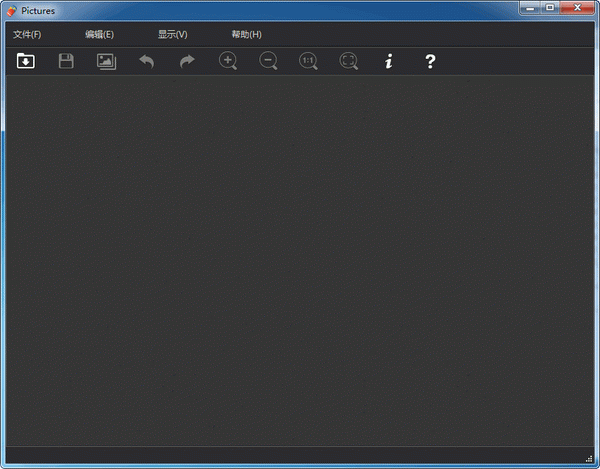Zoom in with the plus magnifier
Screen dimensions: 600x469
click(228, 61)
